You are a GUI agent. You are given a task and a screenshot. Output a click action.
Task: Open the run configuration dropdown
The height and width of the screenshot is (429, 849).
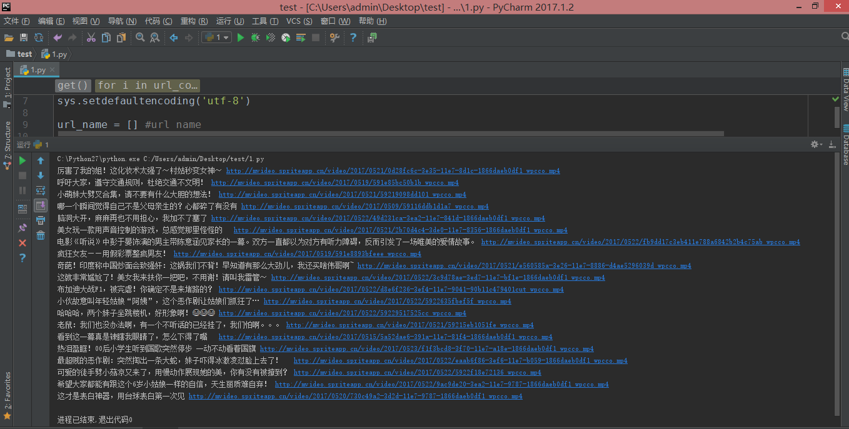coord(216,38)
